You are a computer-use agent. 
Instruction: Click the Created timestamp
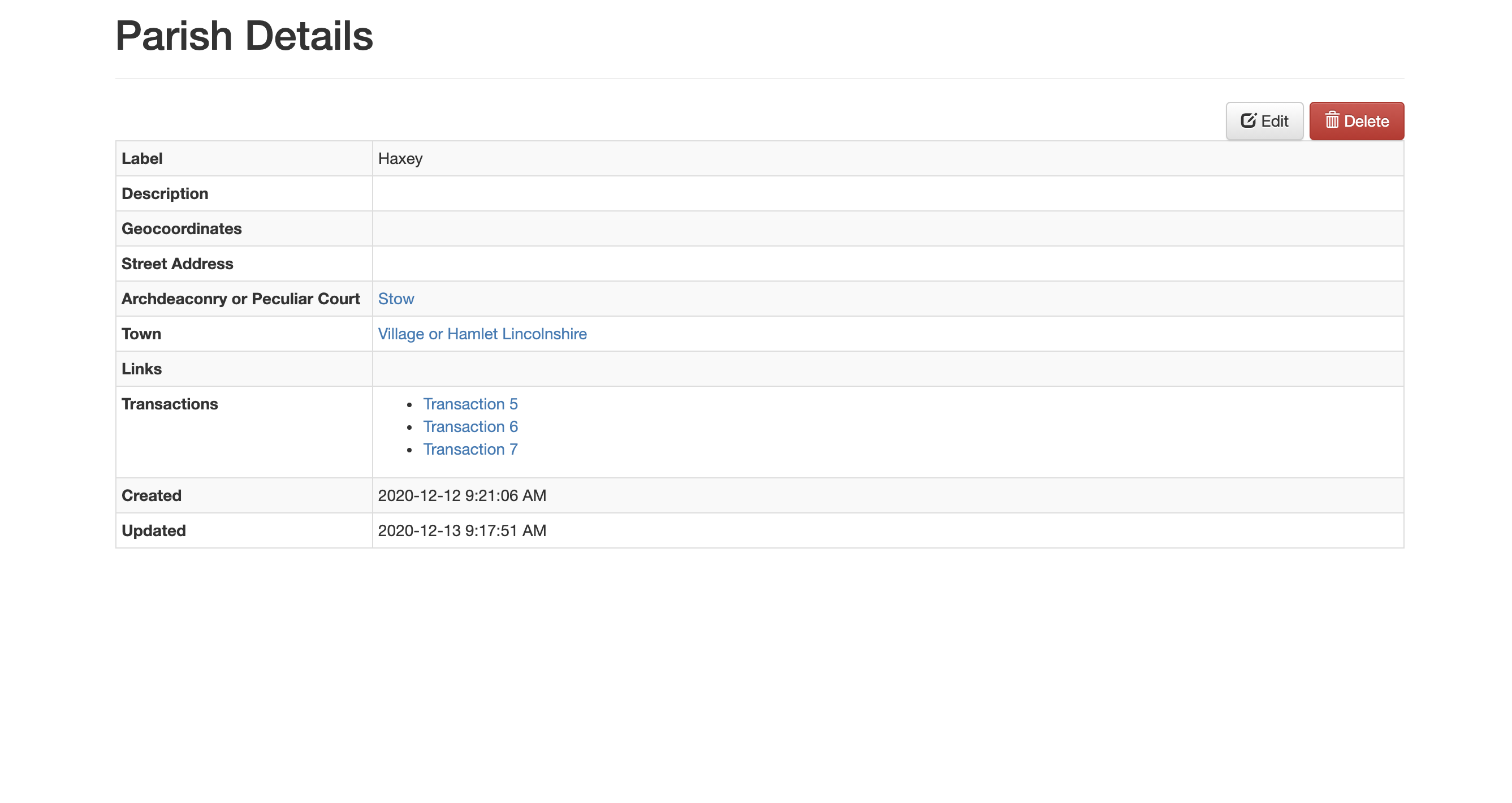coord(462,495)
